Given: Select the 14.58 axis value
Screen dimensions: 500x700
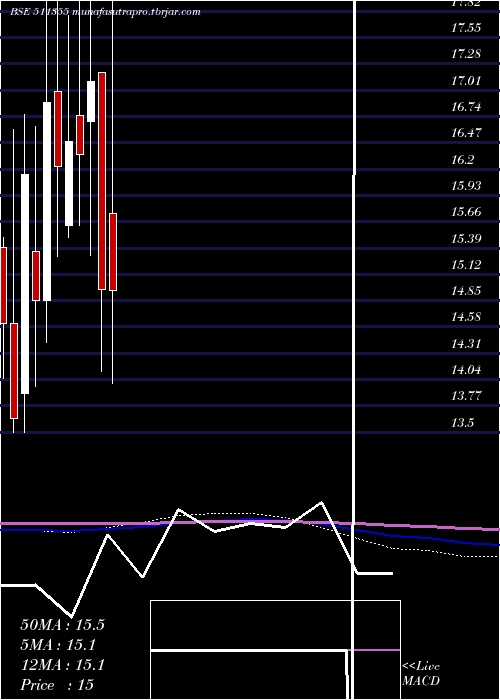Looking at the screenshot, I should click(x=466, y=317).
